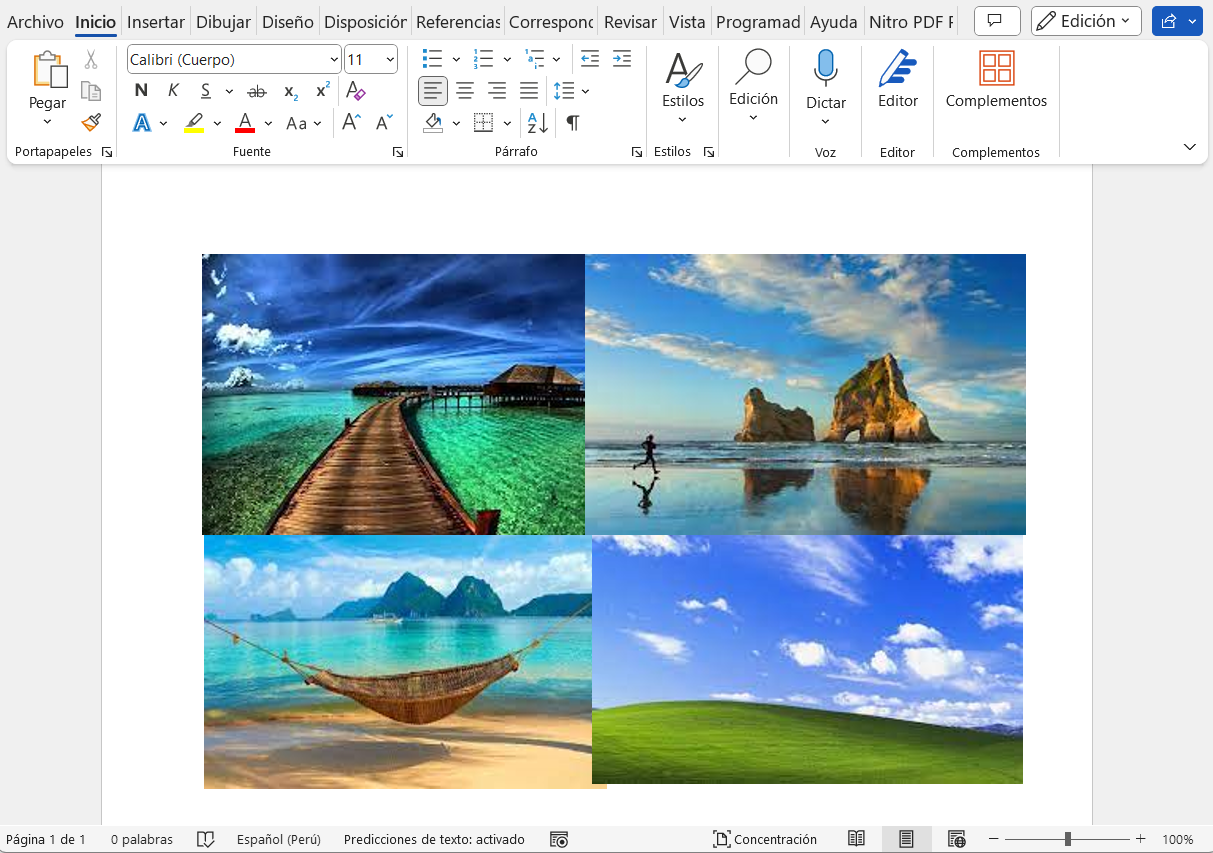Click the Español (Perú) language indicator
The image size is (1213, 853).
[x=278, y=839]
